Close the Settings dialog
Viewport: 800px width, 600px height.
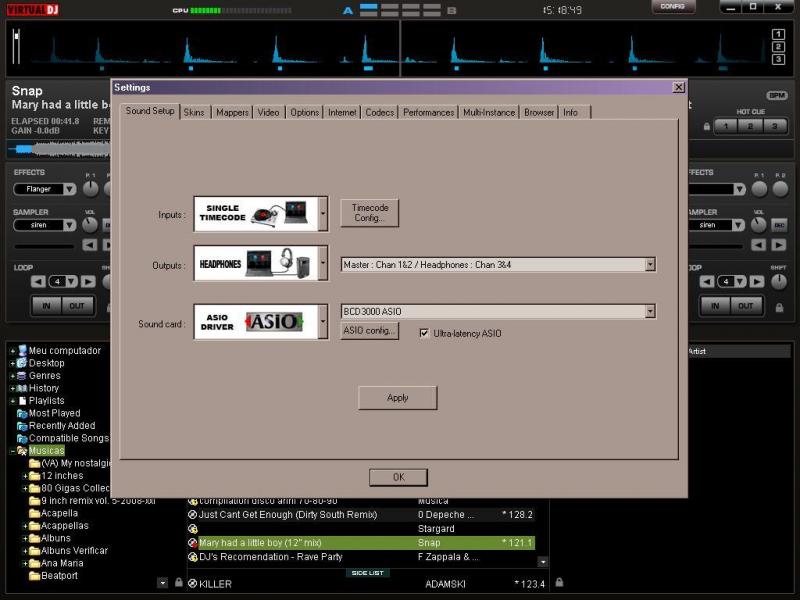678,87
